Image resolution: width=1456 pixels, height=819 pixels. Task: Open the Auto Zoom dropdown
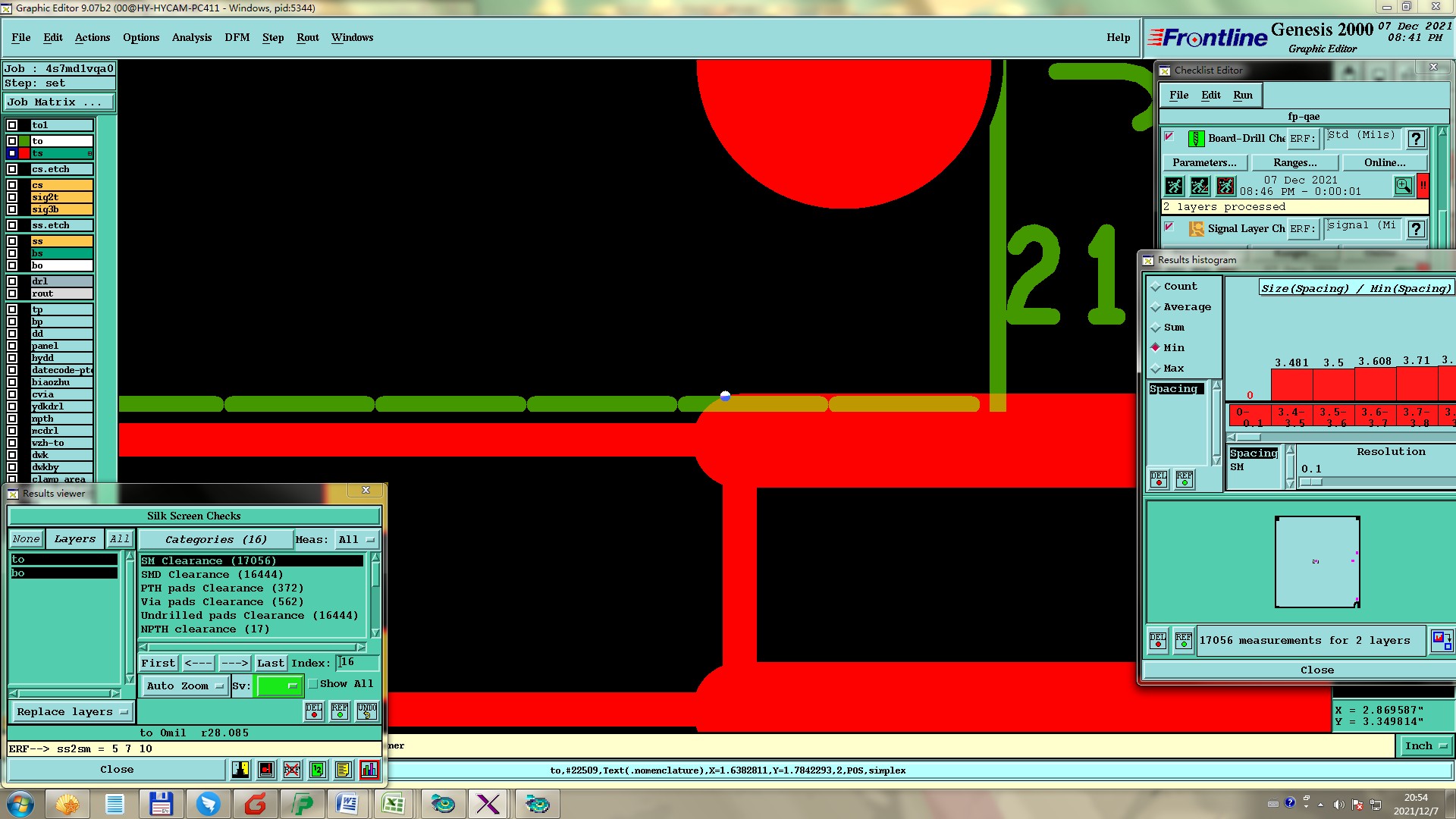coord(185,686)
